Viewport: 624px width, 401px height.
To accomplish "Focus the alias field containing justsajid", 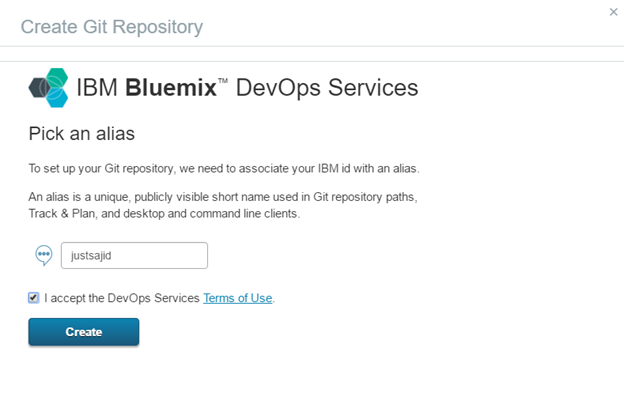I will [x=134, y=255].
